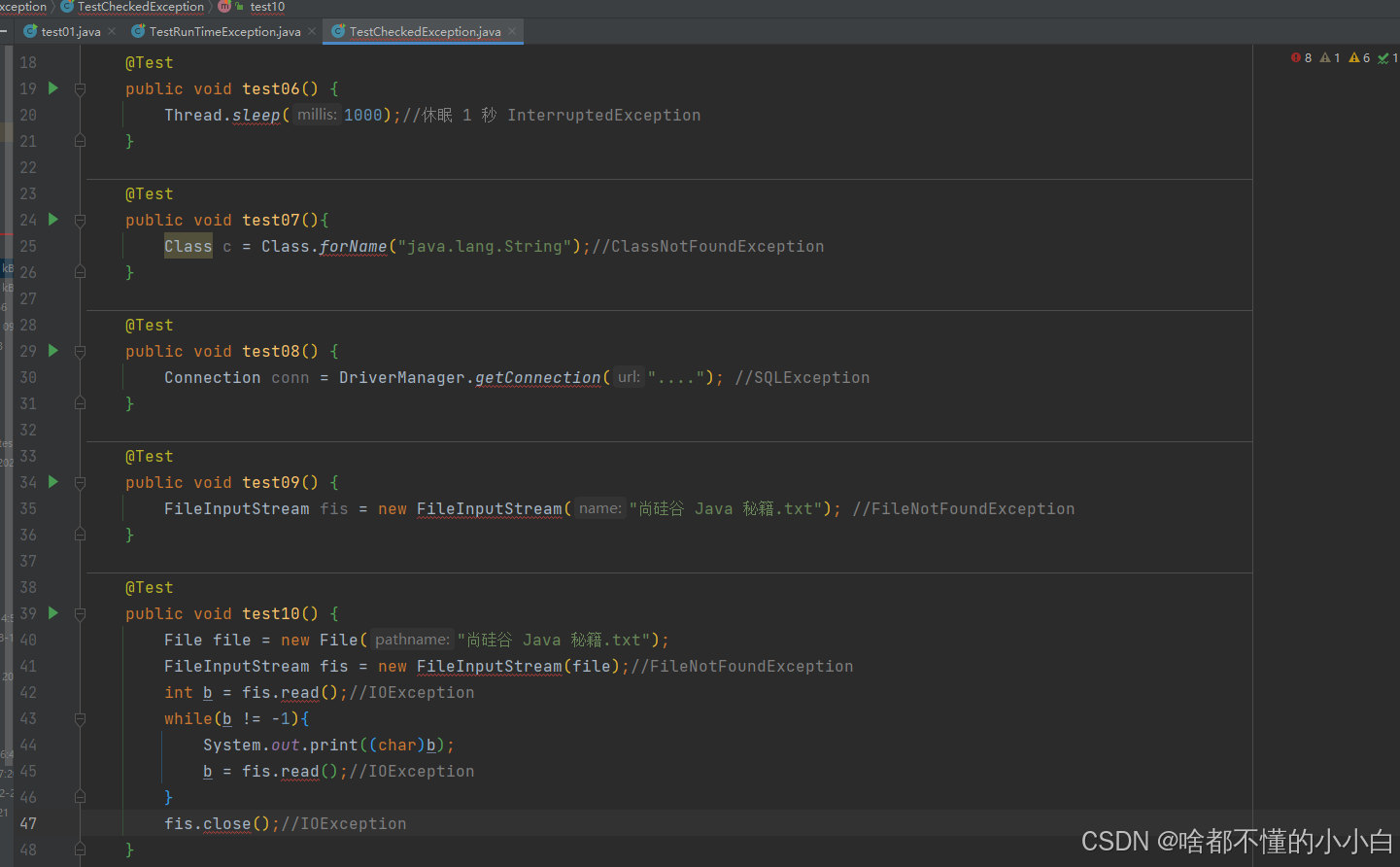Run test06 from the gutter icon
Viewport: 1400px width, 867px height.
(53, 88)
